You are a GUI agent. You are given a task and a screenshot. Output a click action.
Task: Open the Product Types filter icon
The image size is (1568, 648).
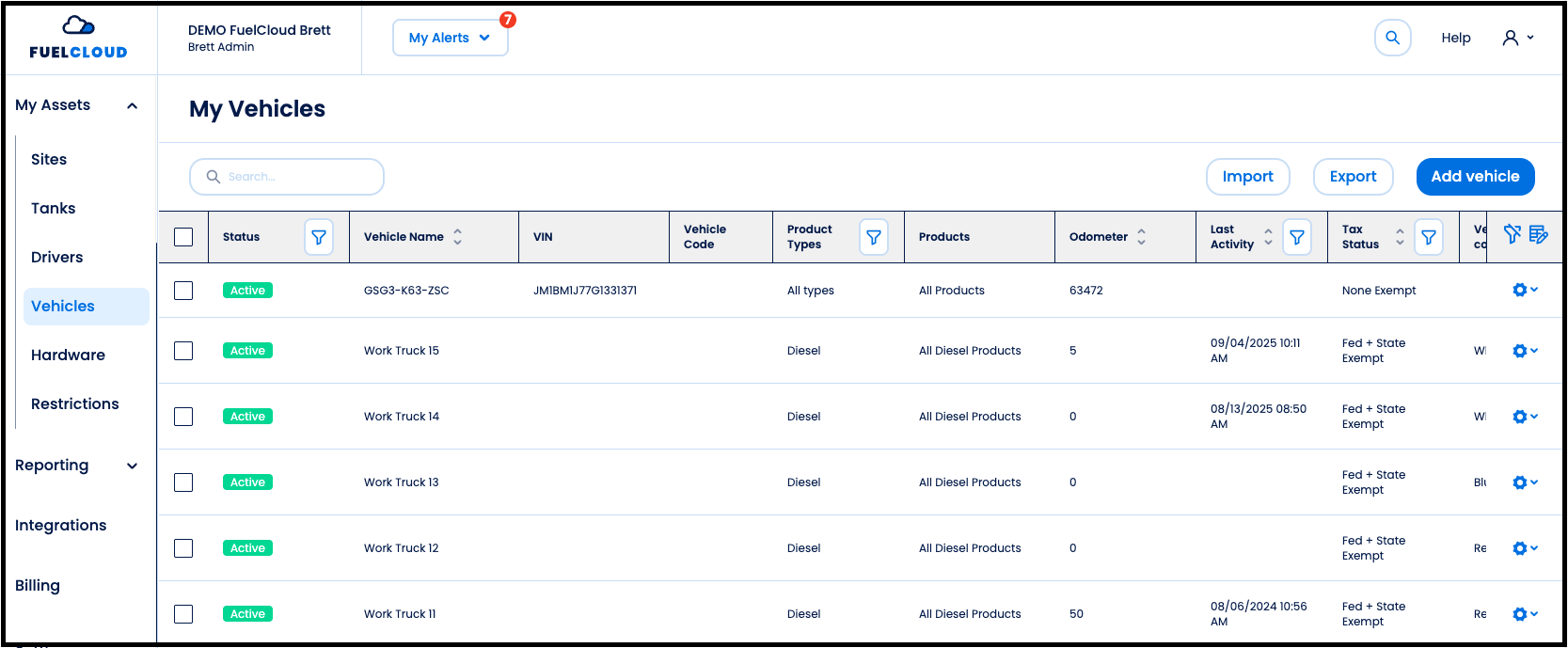(x=874, y=237)
